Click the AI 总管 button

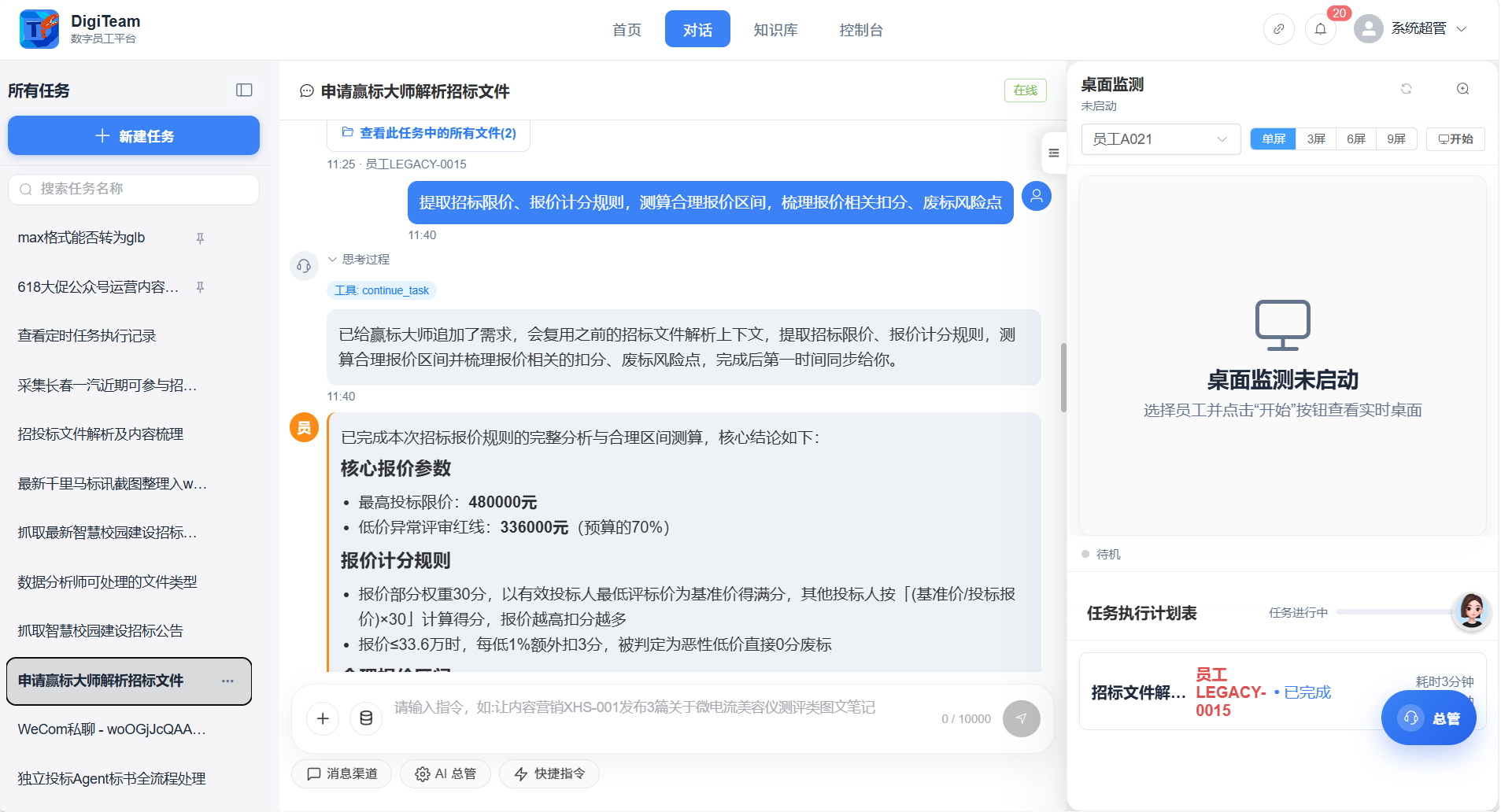point(445,774)
